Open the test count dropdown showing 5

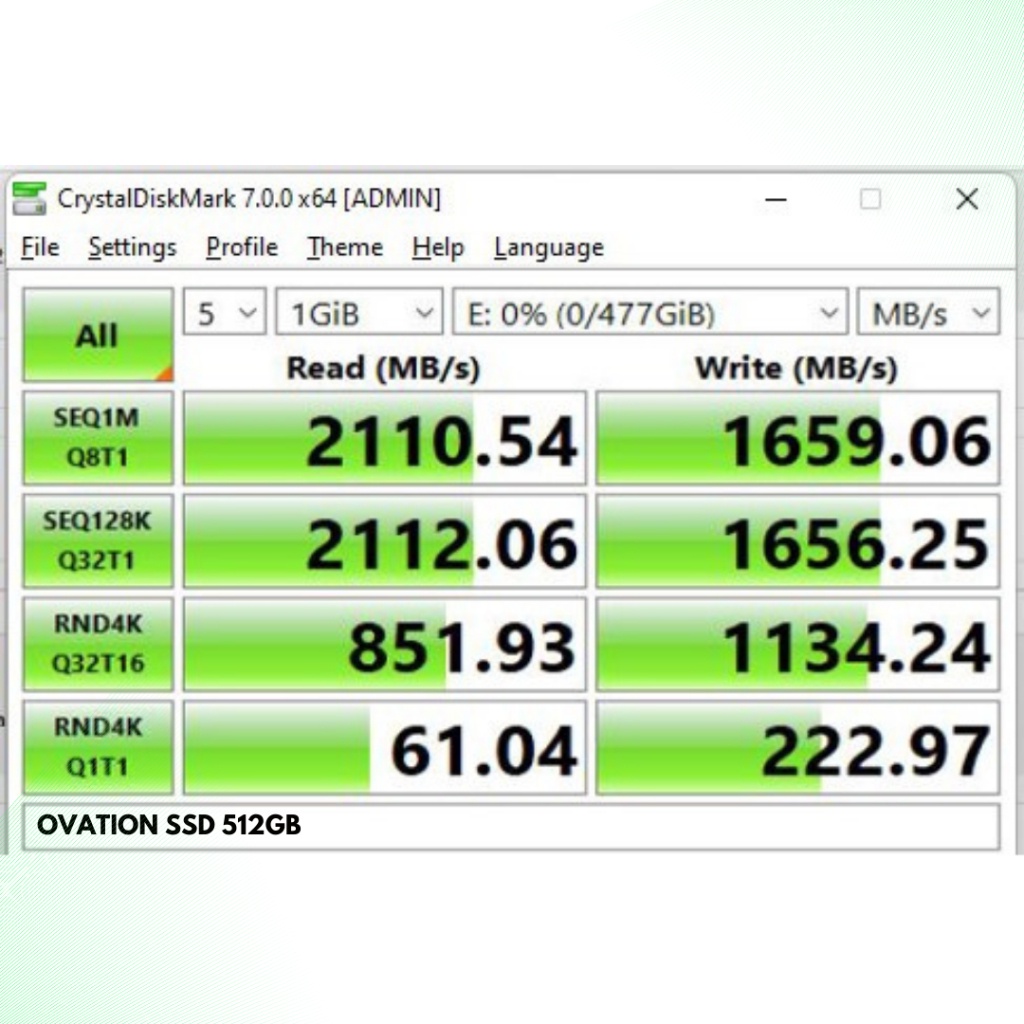click(223, 312)
